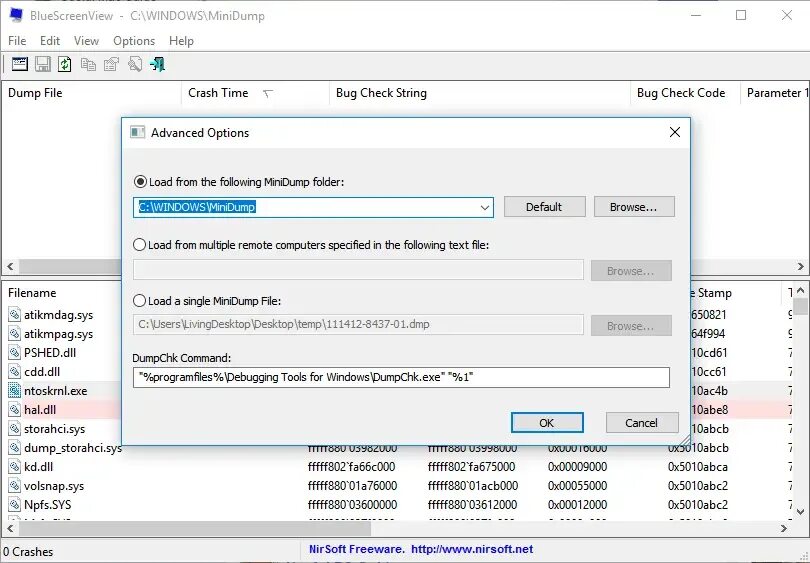Click the Find toolbar icon
810x563 pixels.
point(134,64)
